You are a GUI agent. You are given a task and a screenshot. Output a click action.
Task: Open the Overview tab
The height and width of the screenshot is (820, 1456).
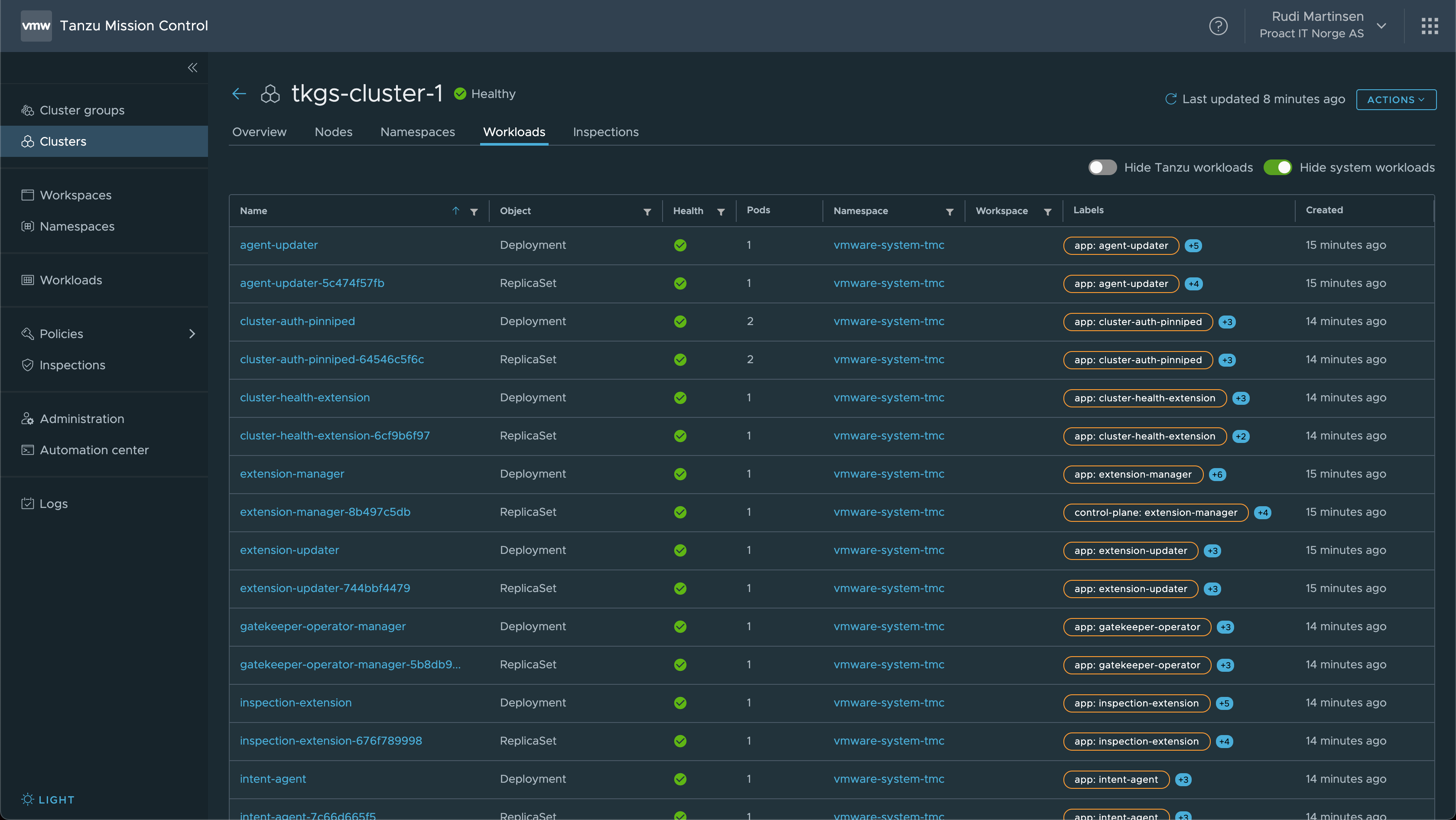[260, 132]
